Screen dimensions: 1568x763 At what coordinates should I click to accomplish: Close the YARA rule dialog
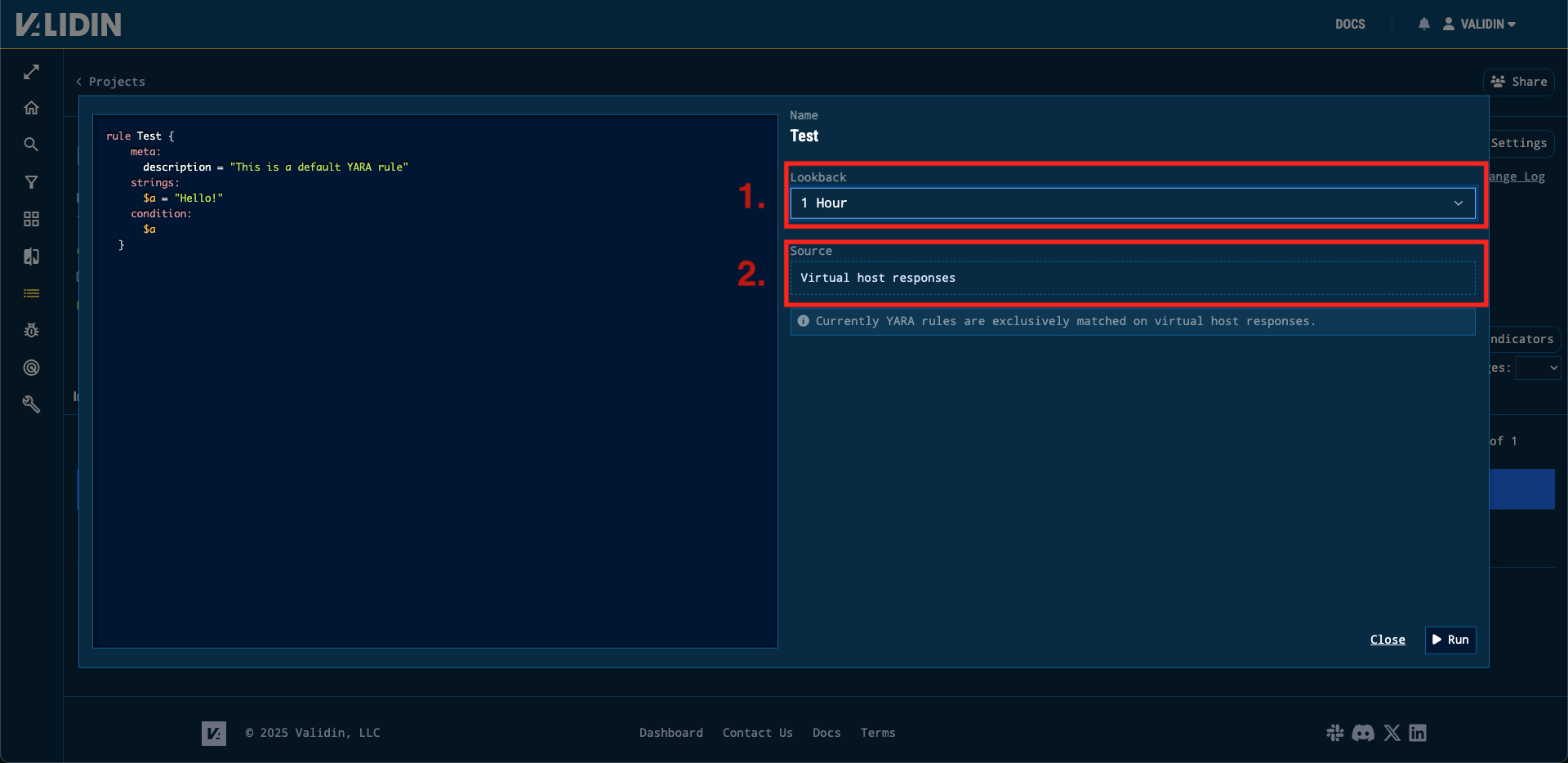pyautogui.click(x=1388, y=640)
